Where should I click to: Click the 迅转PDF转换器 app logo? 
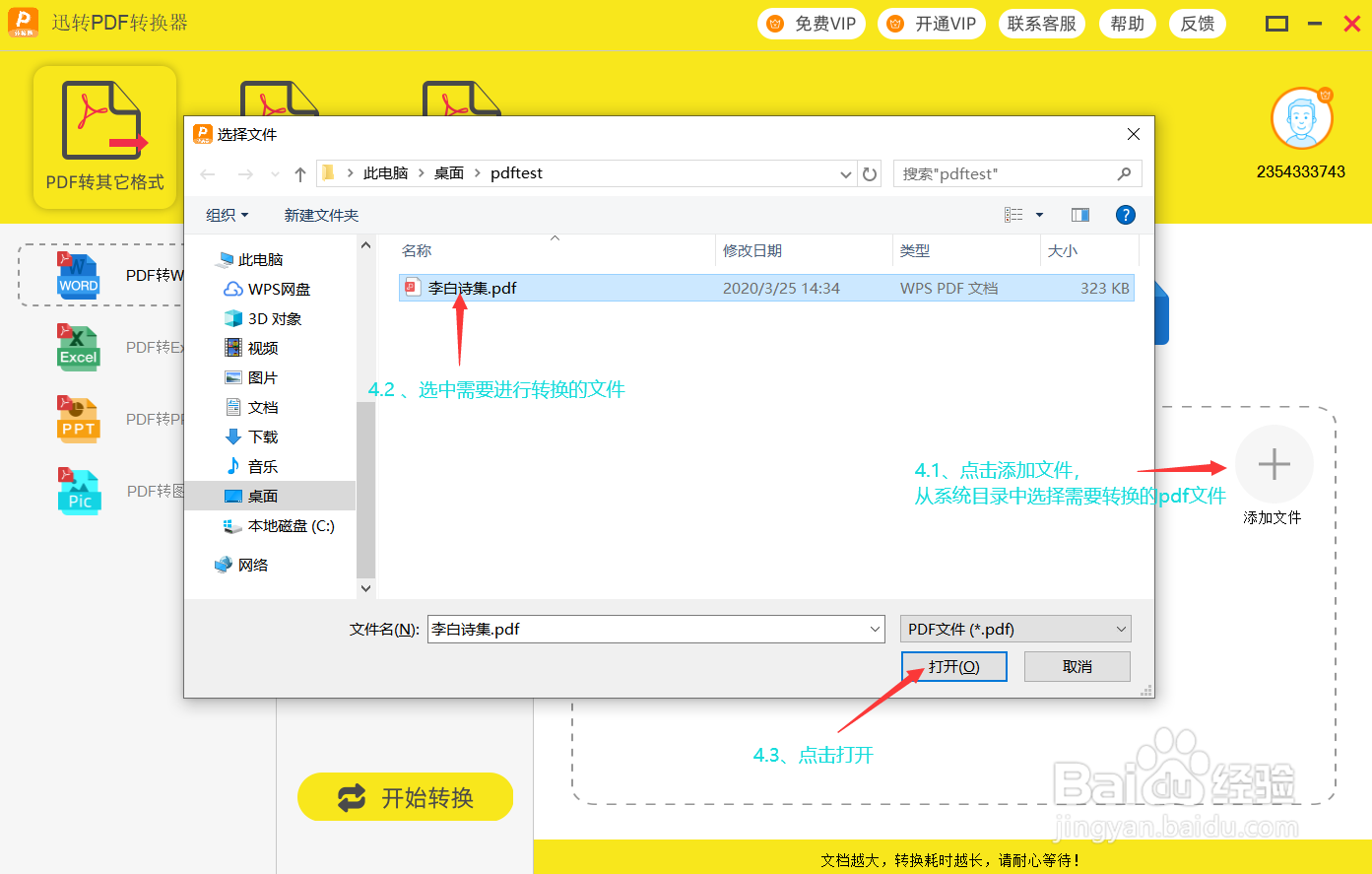point(22,22)
